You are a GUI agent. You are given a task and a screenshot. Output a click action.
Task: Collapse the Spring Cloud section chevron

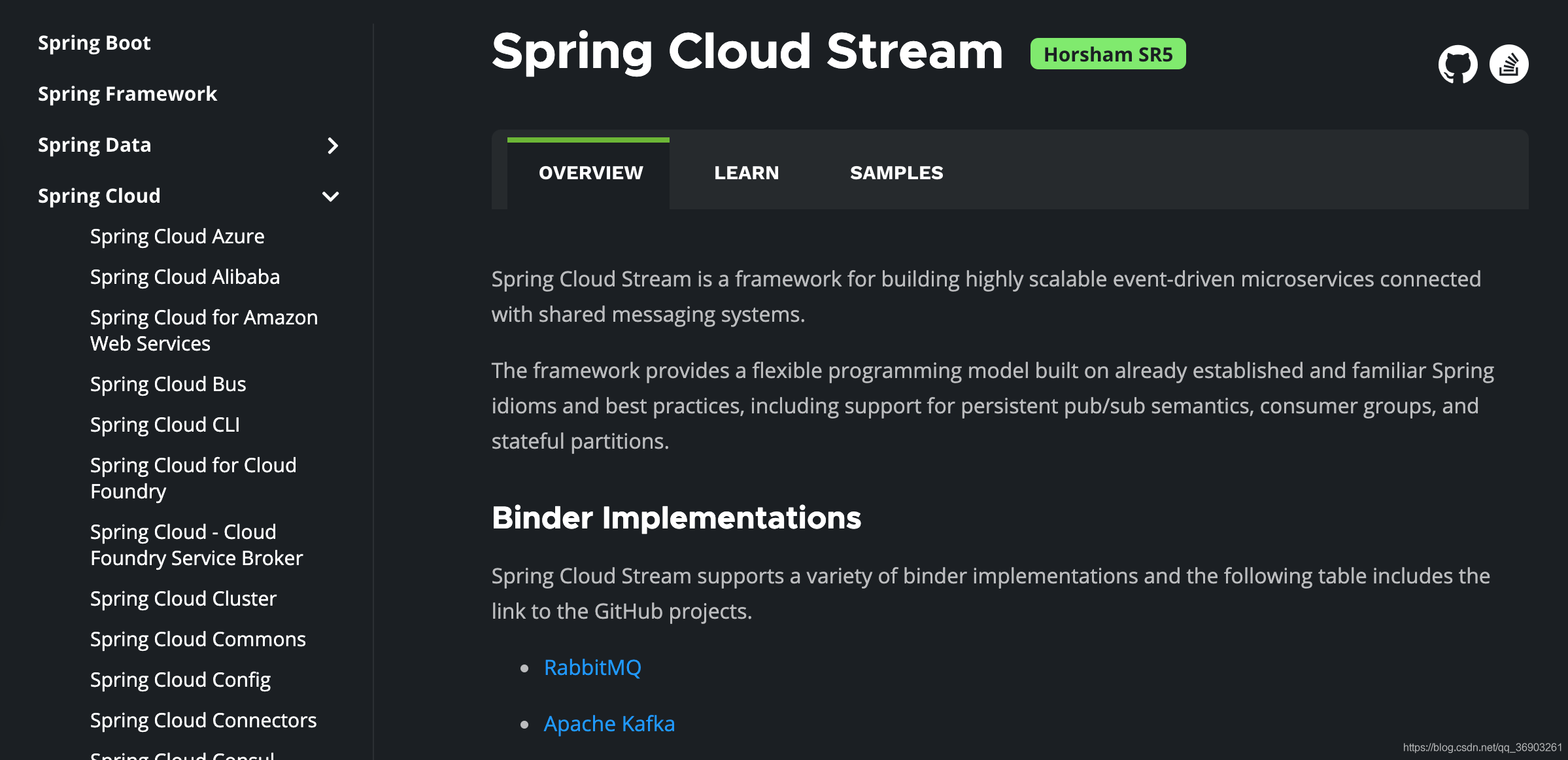point(331,196)
